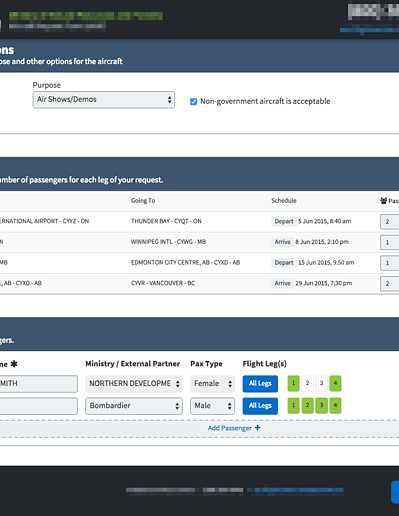This screenshot has width=399, height=516.
Task: Open the Female pax type dropdown
Action: pyautogui.click(x=212, y=384)
